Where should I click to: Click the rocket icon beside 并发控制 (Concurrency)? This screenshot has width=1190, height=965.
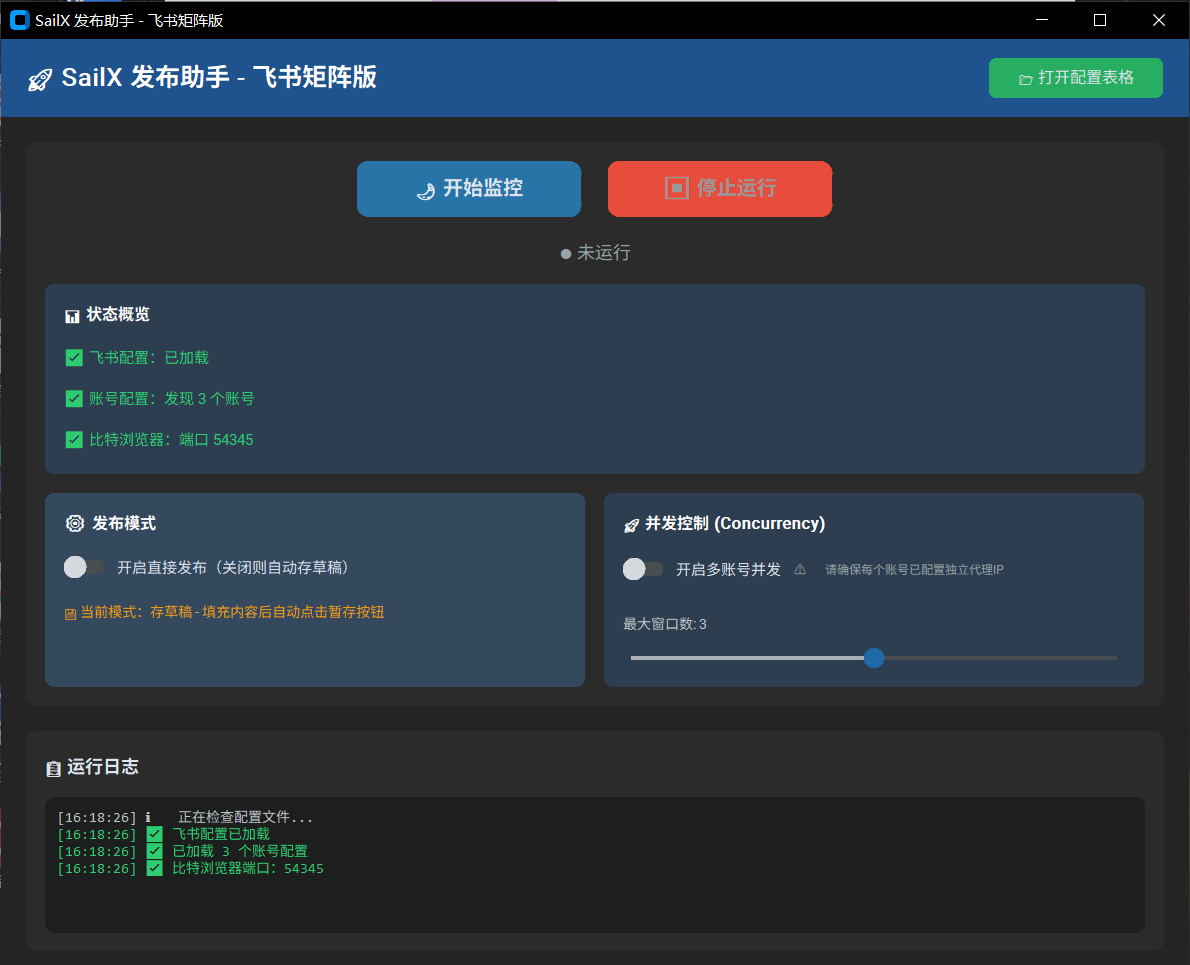(633, 523)
